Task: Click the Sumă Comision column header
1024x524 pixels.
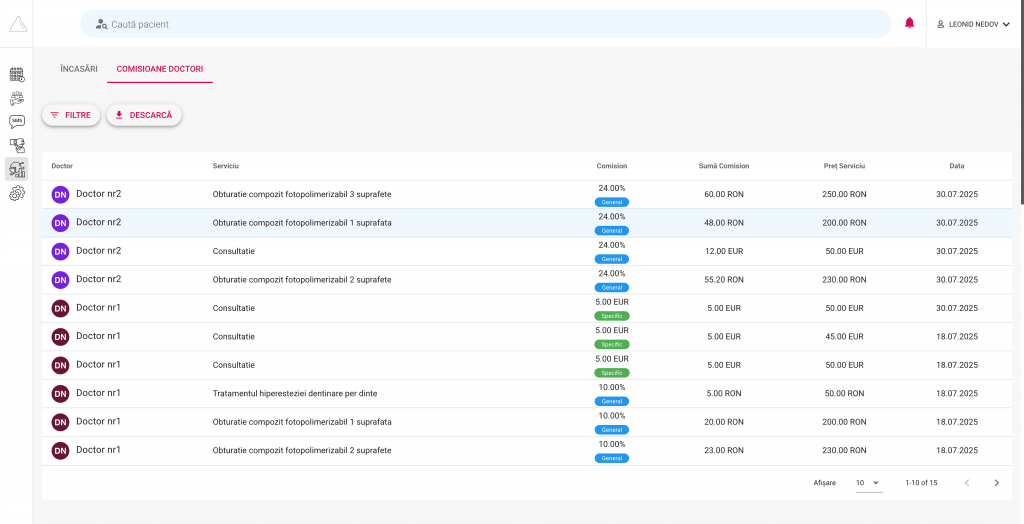Action: click(x=723, y=166)
